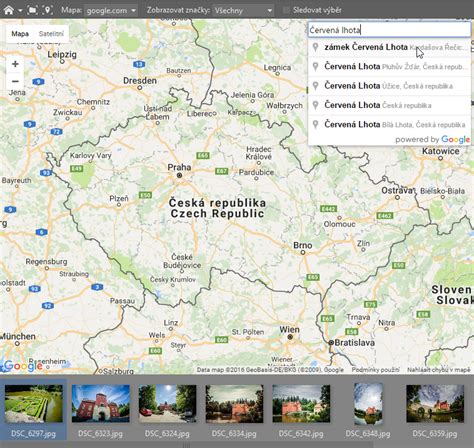Pick Červená Lhota Bílá Lhota suggestion

click(389, 125)
